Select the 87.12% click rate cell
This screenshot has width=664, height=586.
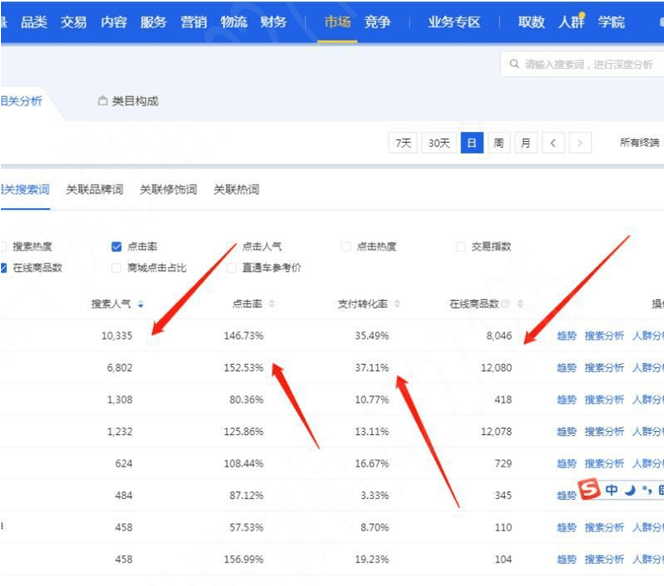coord(246,495)
